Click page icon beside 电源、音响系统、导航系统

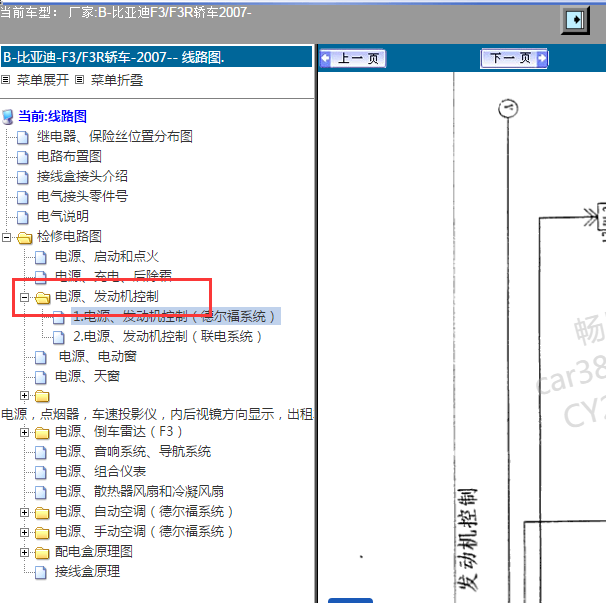click(x=41, y=453)
